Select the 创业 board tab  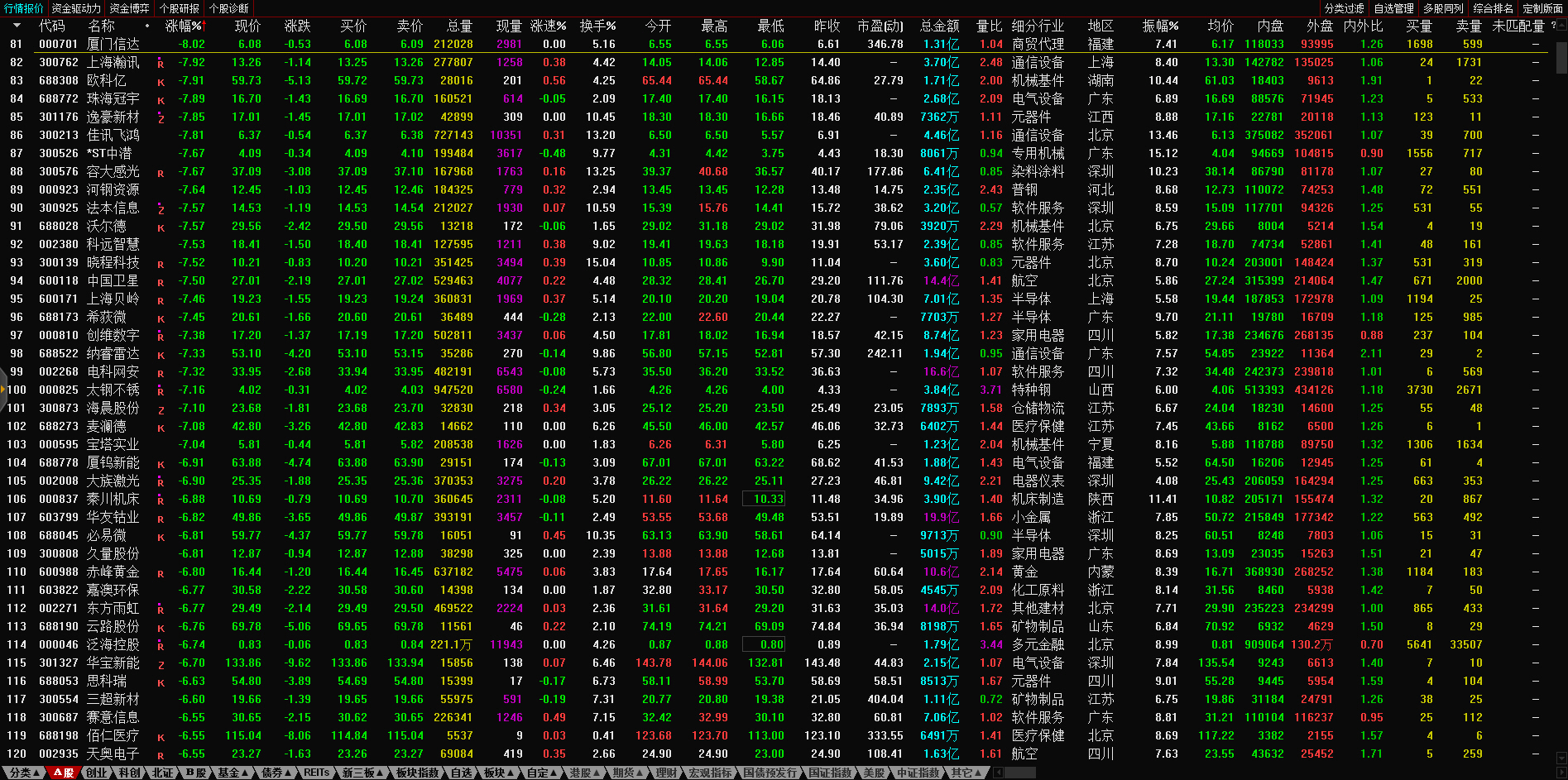click(x=97, y=773)
